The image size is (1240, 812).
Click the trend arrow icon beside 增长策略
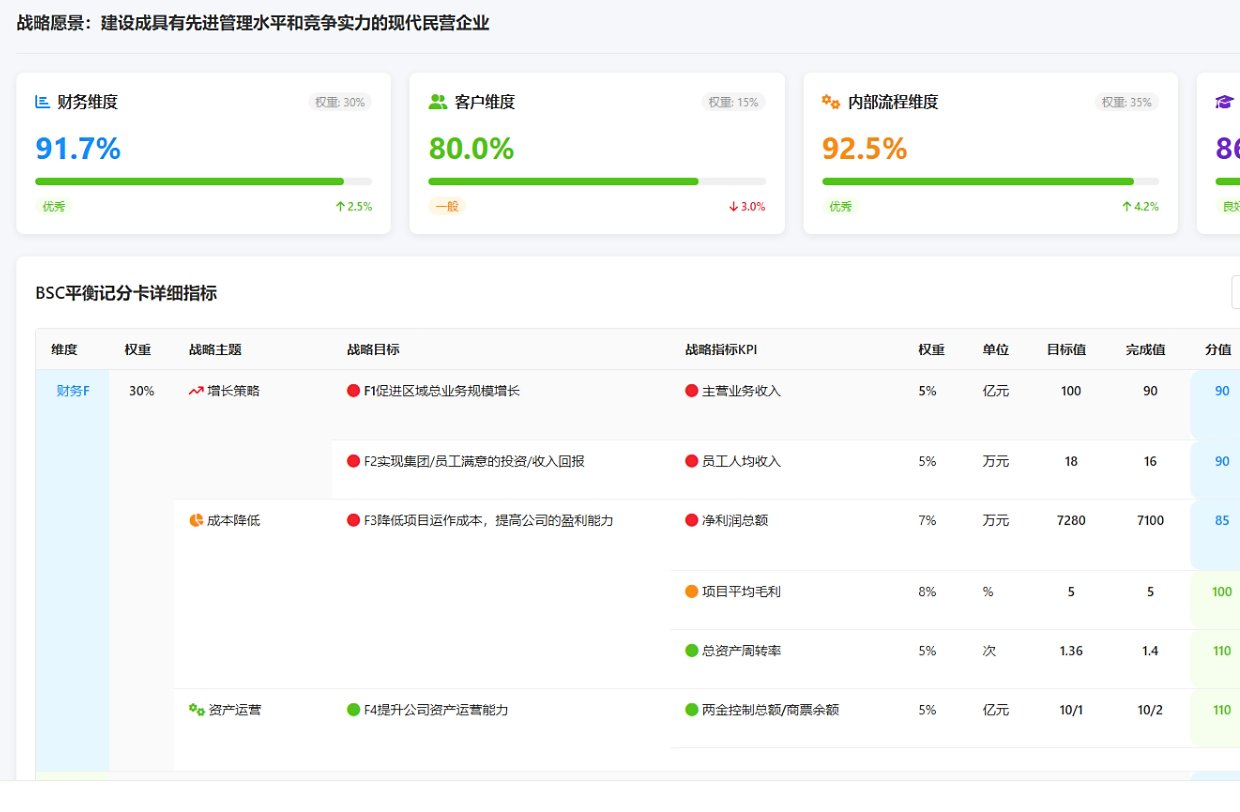pos(196,391)
